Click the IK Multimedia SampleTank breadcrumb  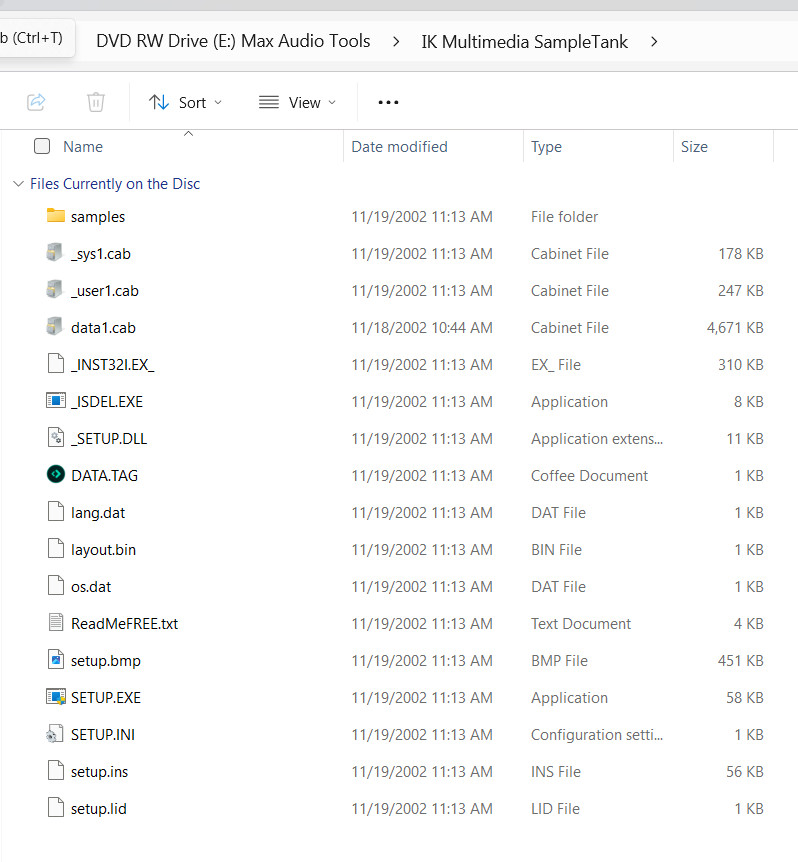pos(524,42)
